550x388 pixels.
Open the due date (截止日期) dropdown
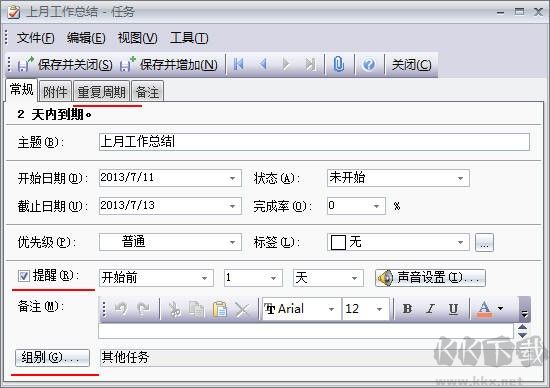click(233, 206)
